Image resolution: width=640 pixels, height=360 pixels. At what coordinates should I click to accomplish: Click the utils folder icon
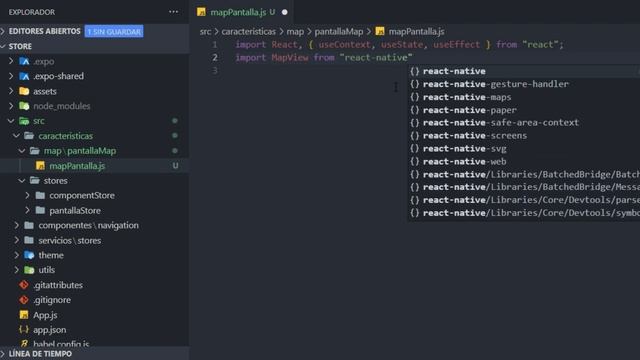(x=29, y=270)
